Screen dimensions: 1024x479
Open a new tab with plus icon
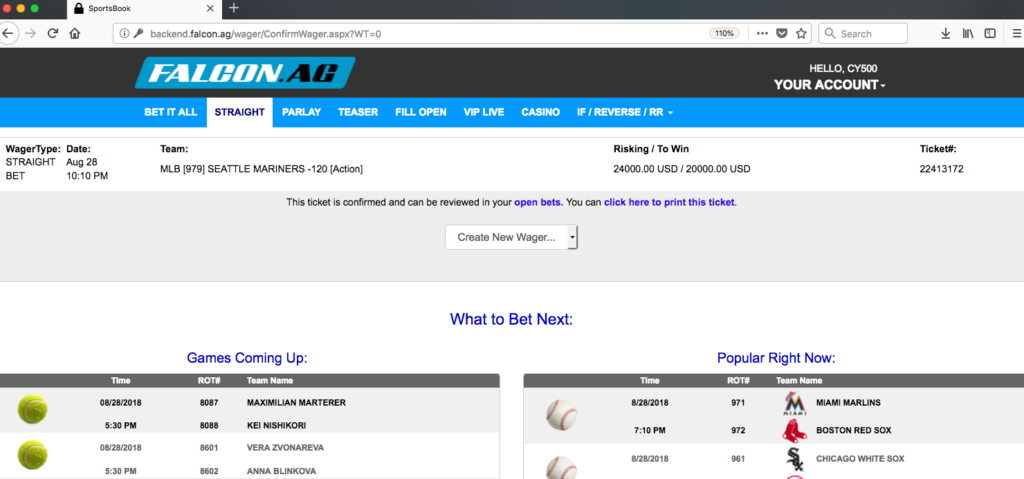tap(234, 8)
